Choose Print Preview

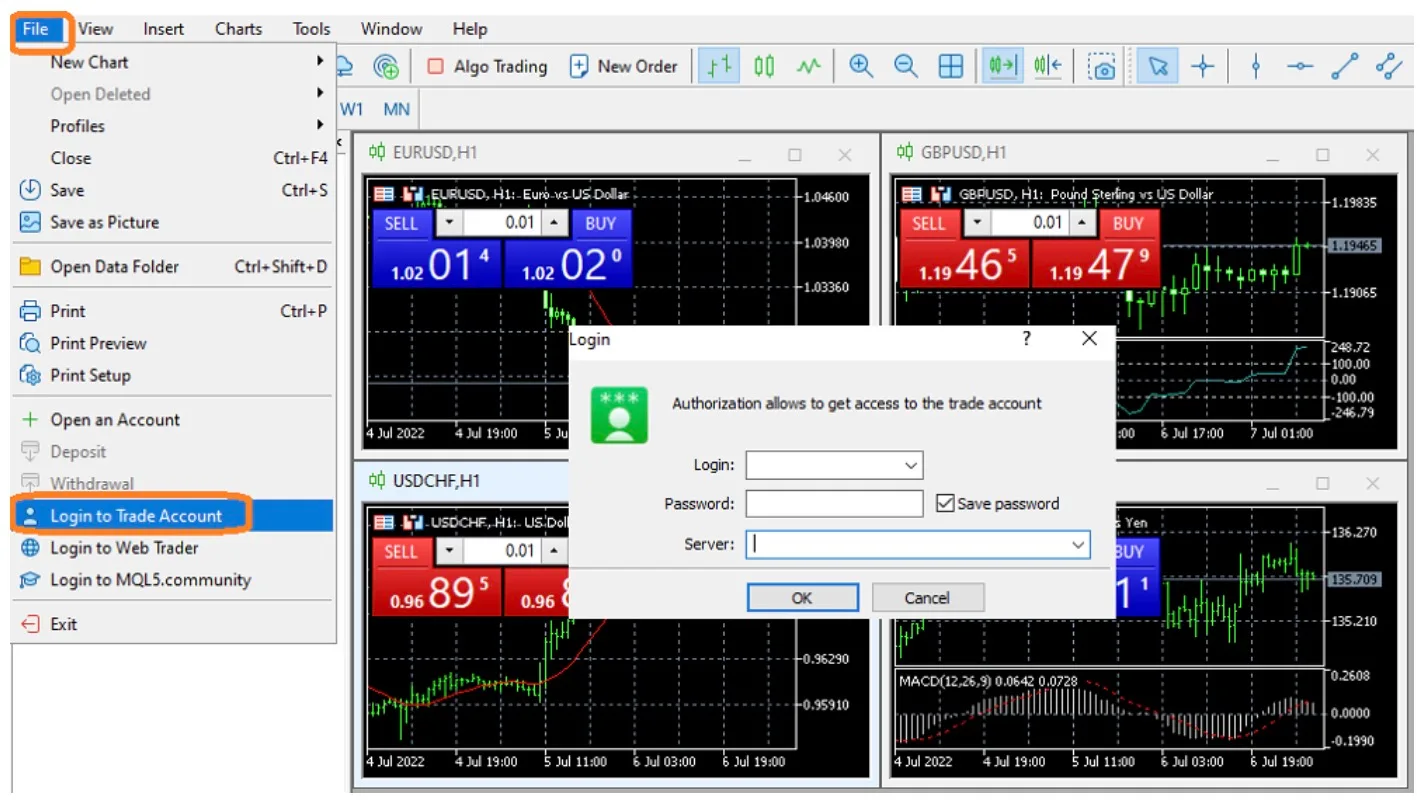point(174,343)
